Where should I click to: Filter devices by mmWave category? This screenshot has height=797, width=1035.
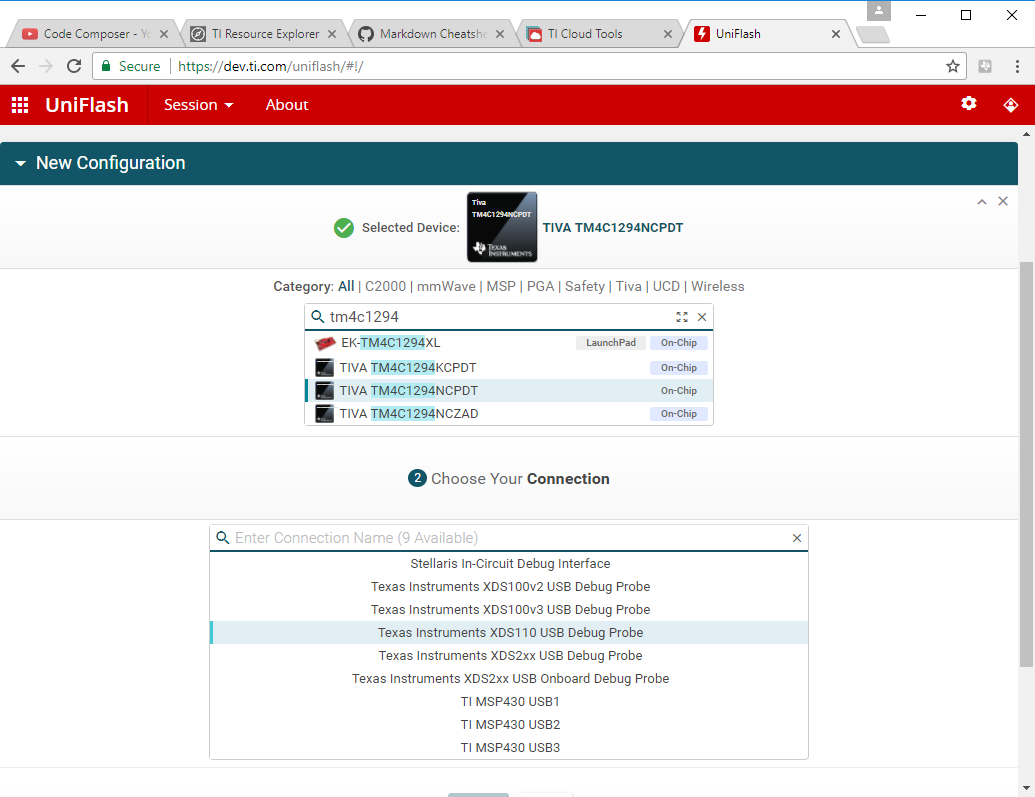[446, 287]
